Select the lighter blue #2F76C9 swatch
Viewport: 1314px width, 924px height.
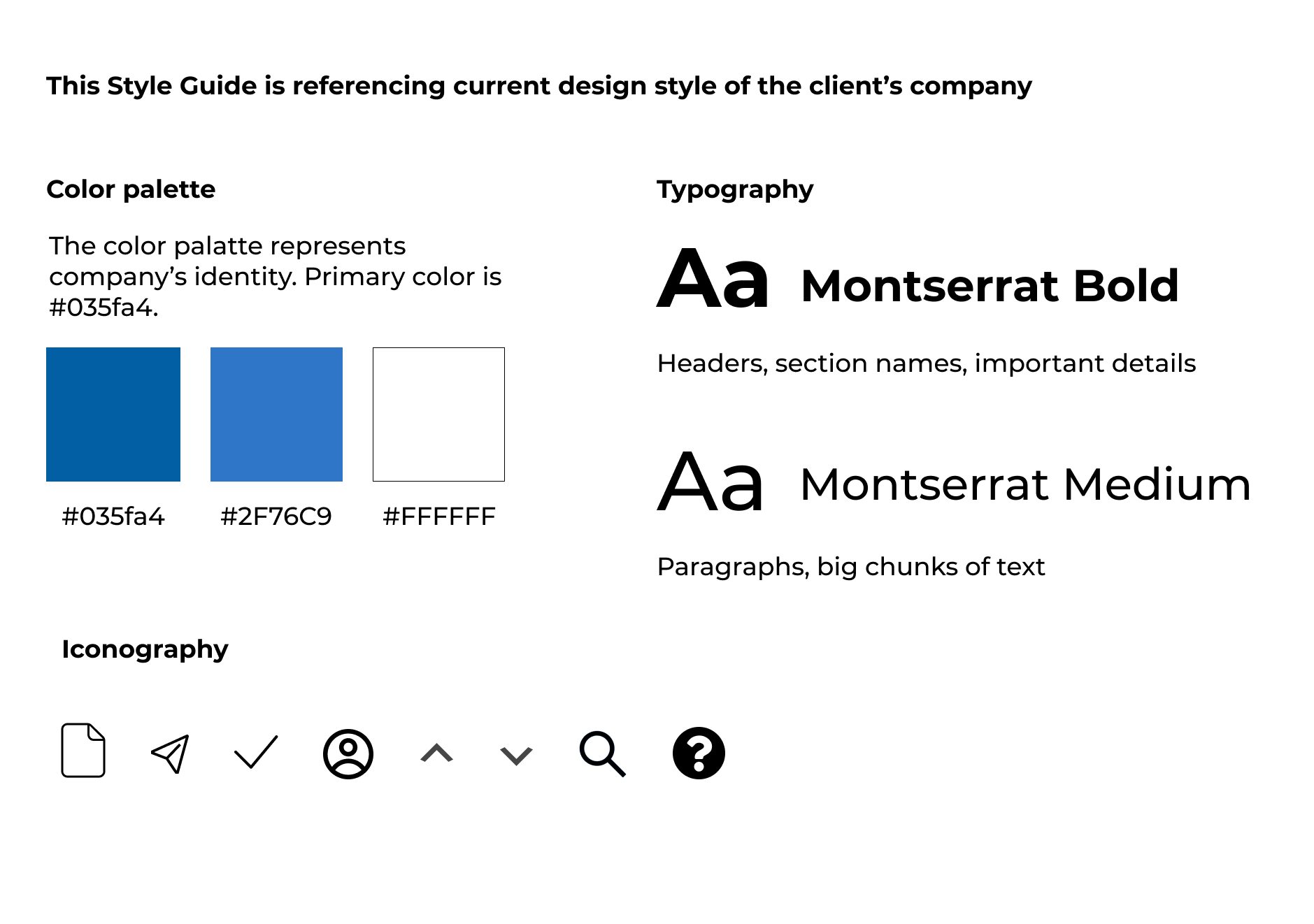pos(276,414)
